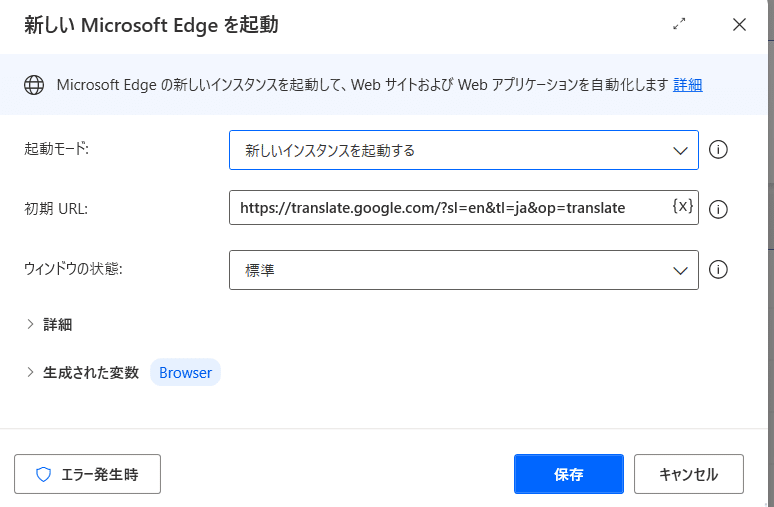Save the action with 保存
The height and width of the screenshot is (507, 774).
(569, 474)
